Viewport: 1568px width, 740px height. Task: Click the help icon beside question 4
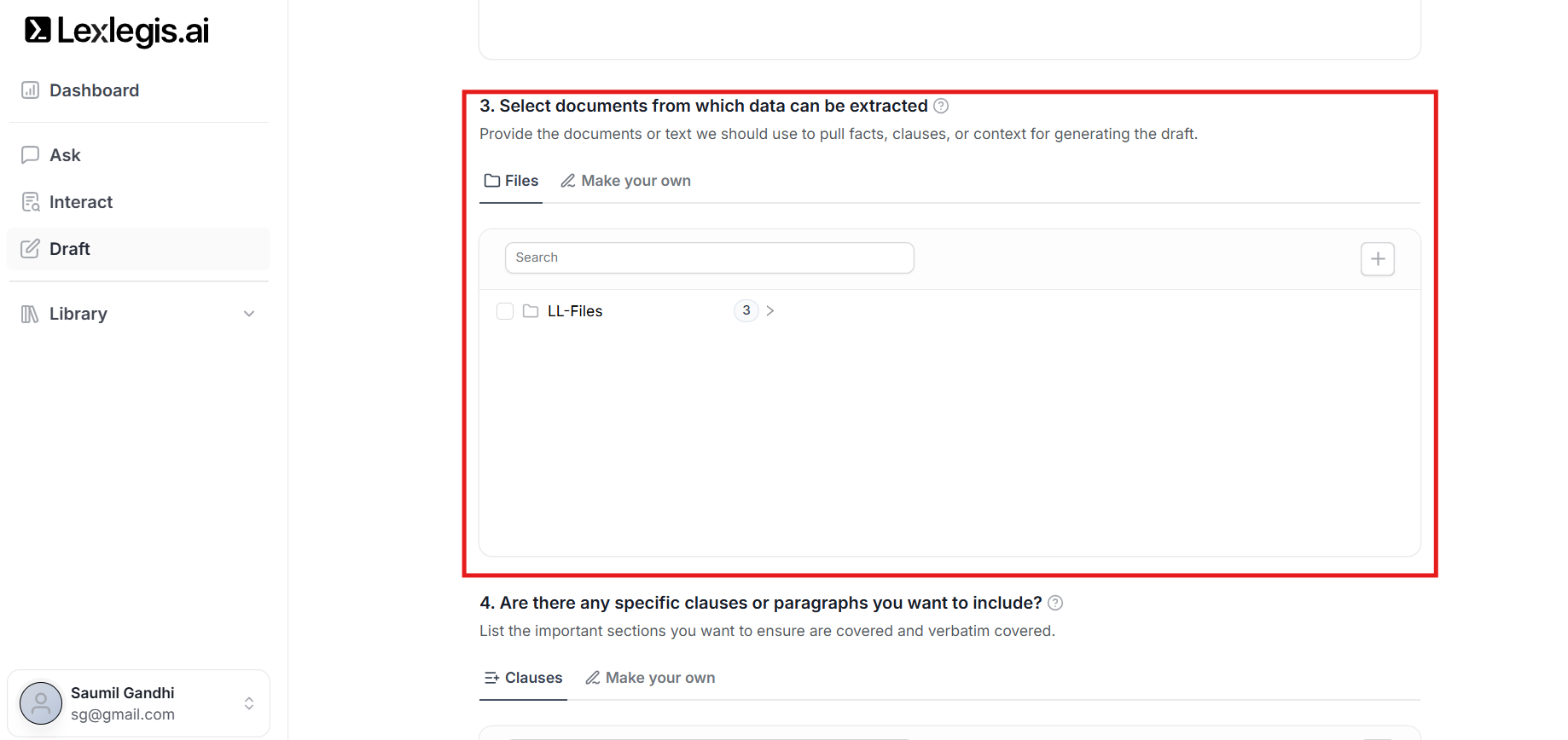1055,603
